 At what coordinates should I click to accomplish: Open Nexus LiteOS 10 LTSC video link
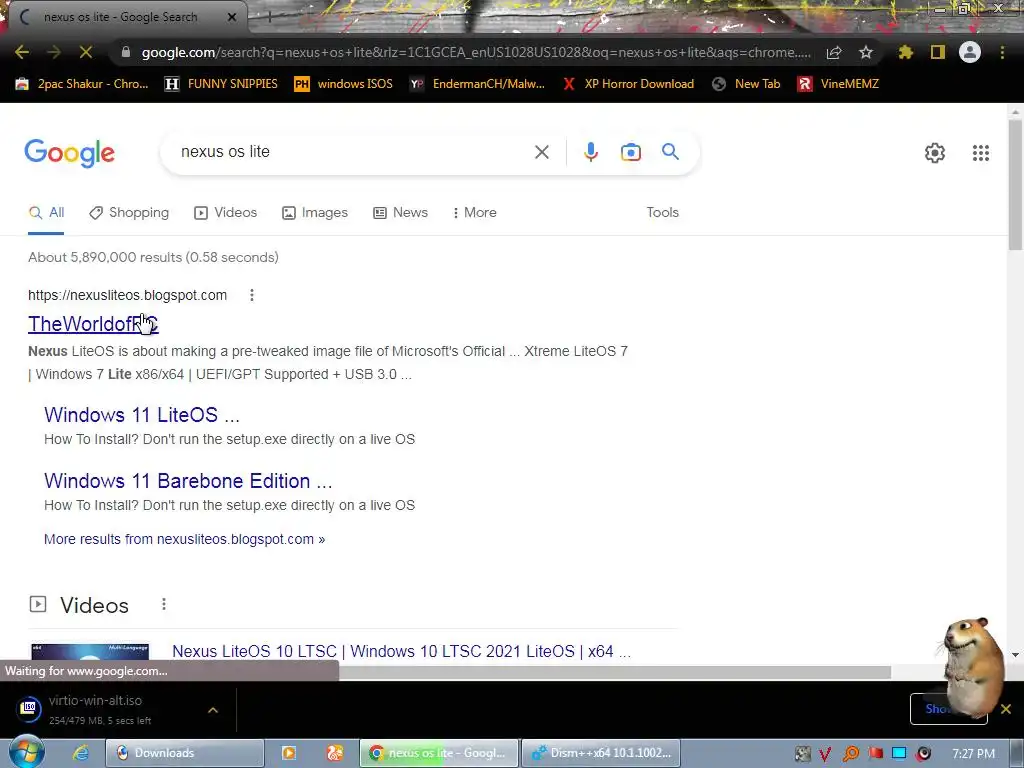[x=401, y=651]
